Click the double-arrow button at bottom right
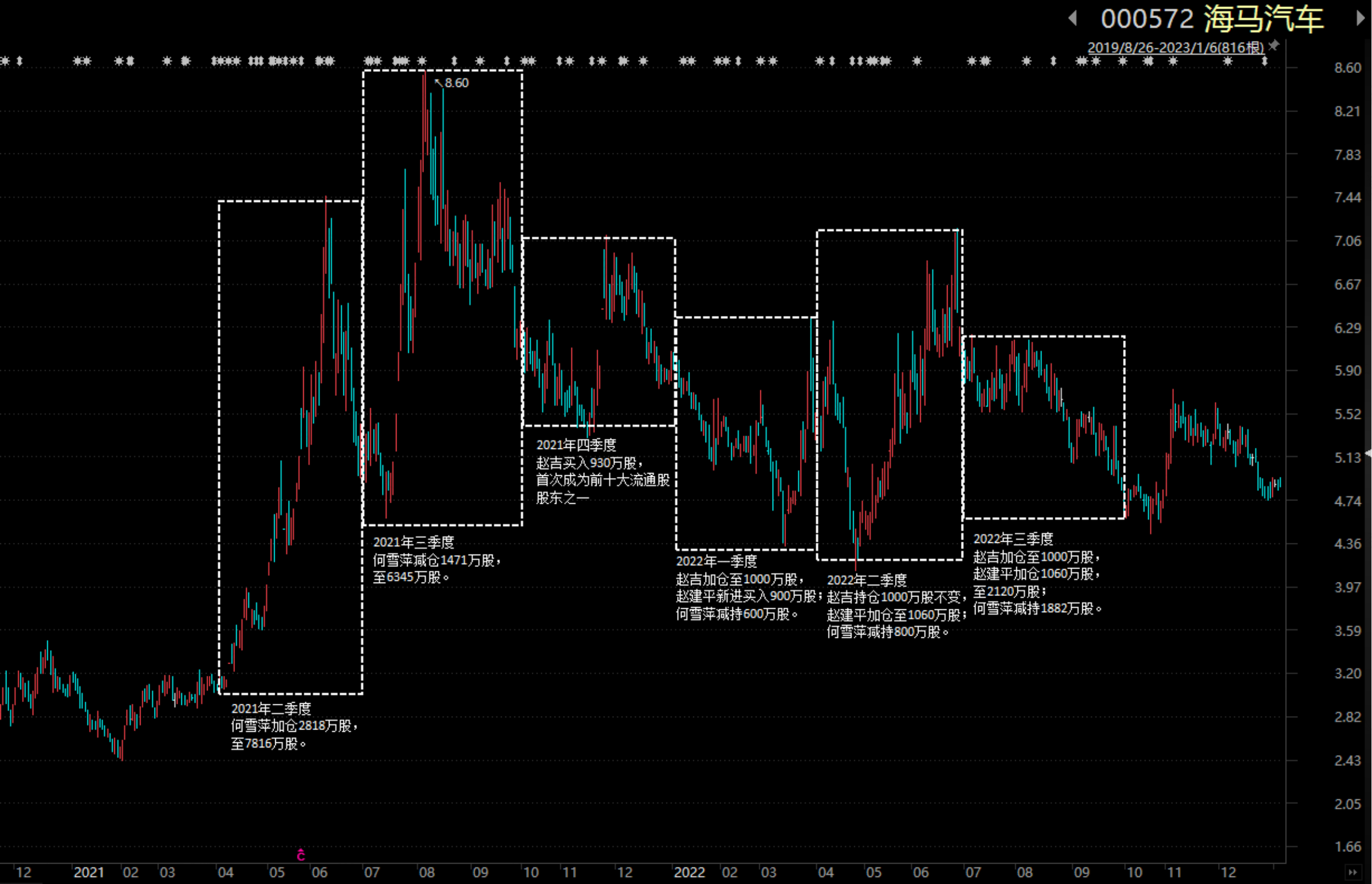This screenshot has height=884, width=1372. (x=1354, y=873)
